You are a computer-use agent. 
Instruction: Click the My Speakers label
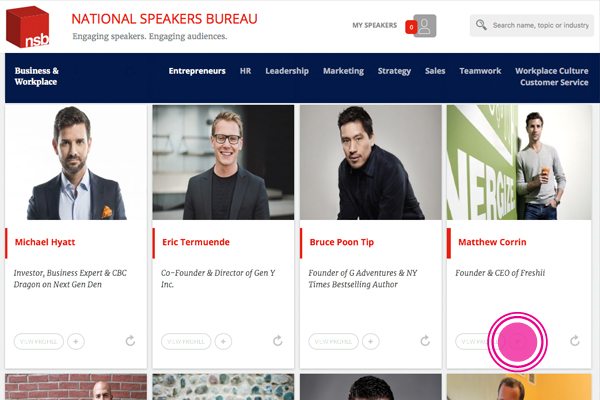click(x=375, y=25)
